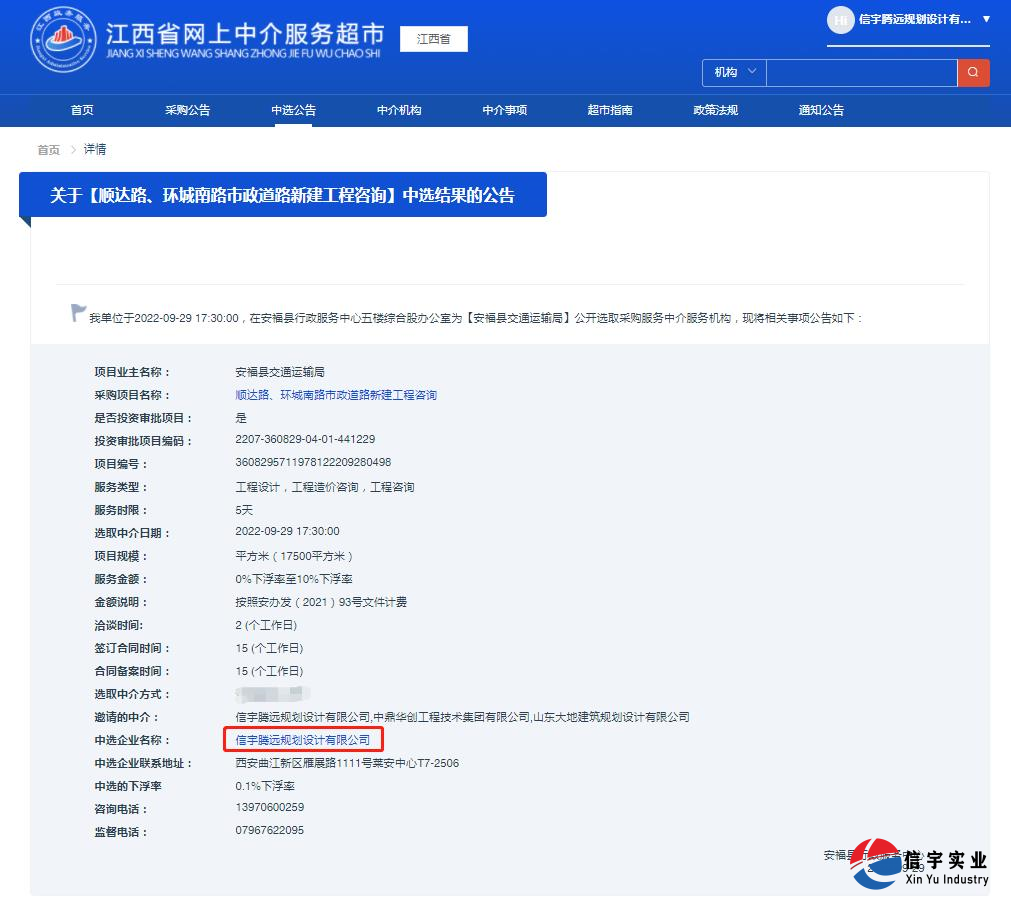1011x905 pixels.
Task: Open the 通知公告 navigation item
Action: click(x=821, y=110)
